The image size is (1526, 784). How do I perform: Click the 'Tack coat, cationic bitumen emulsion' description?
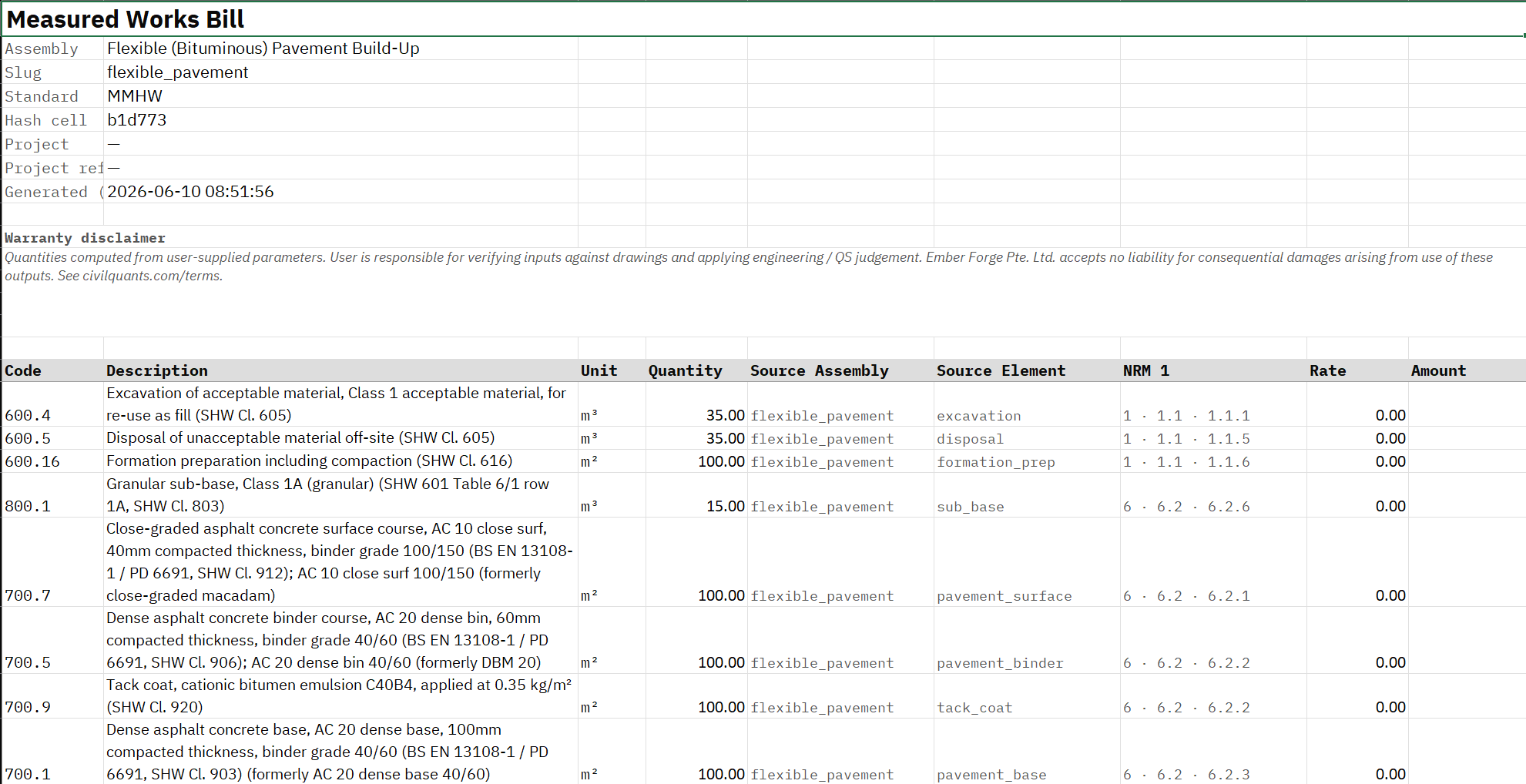[x=339, y=696]
